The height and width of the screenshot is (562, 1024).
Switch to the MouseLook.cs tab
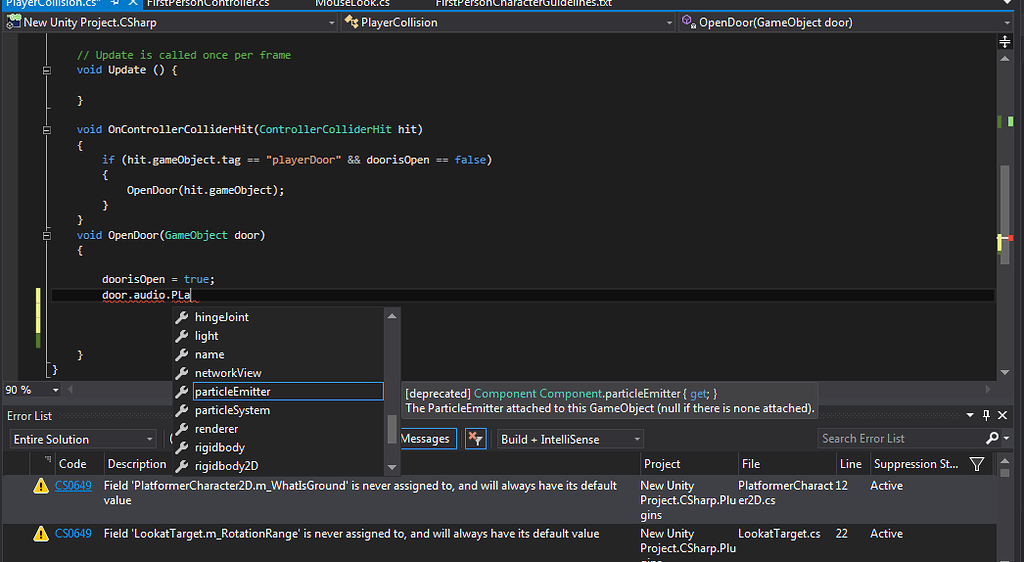(352, 4)
